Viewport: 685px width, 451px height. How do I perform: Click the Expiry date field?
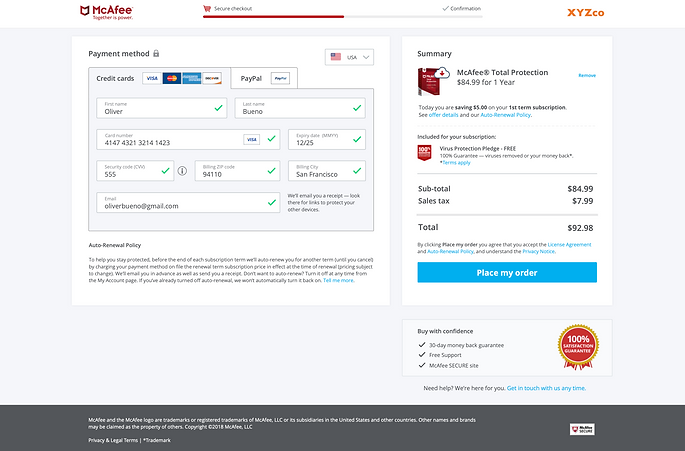(327, 139)
